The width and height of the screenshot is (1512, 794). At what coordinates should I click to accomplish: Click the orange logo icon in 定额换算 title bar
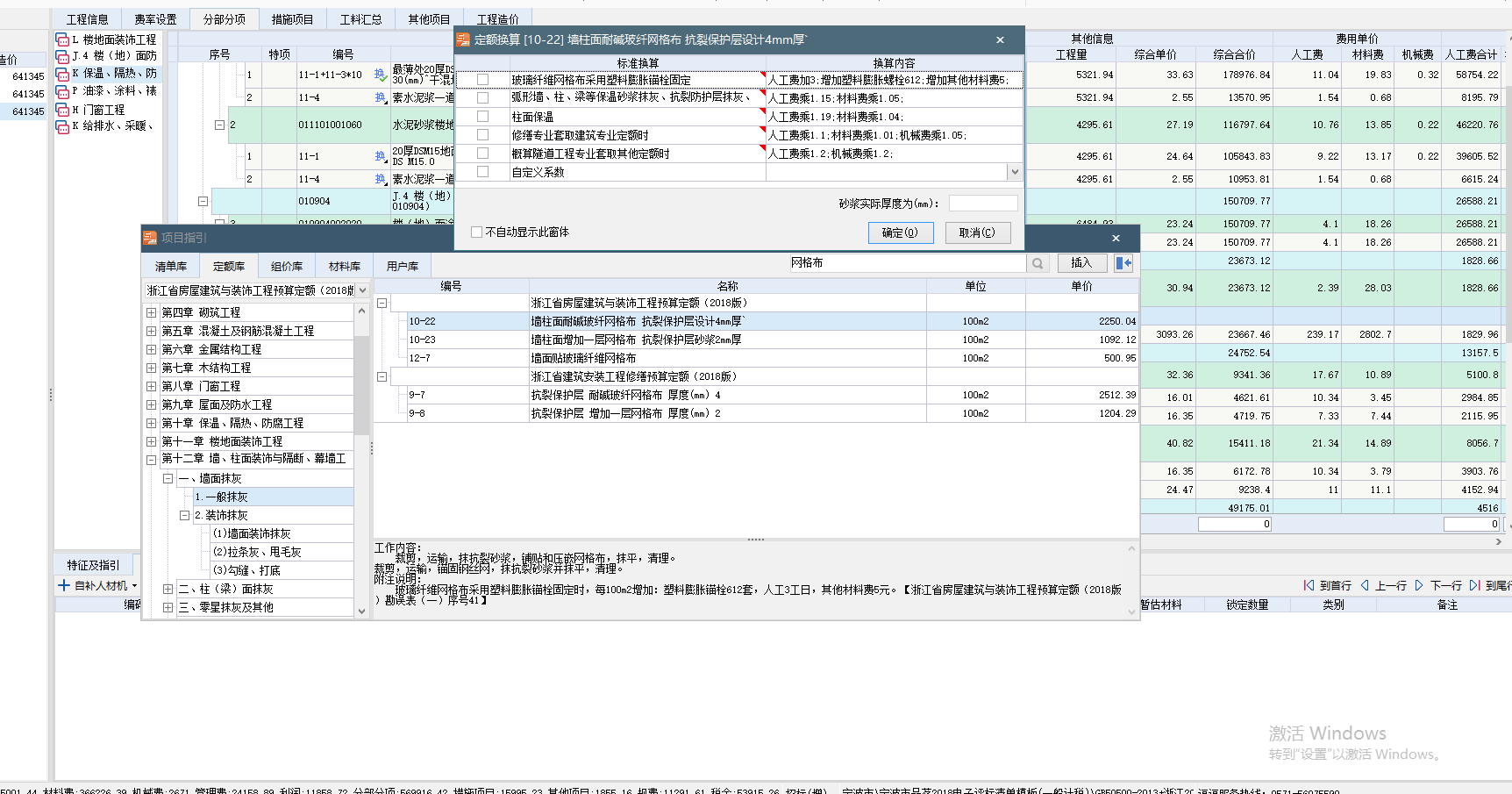[x=463, y=39]
